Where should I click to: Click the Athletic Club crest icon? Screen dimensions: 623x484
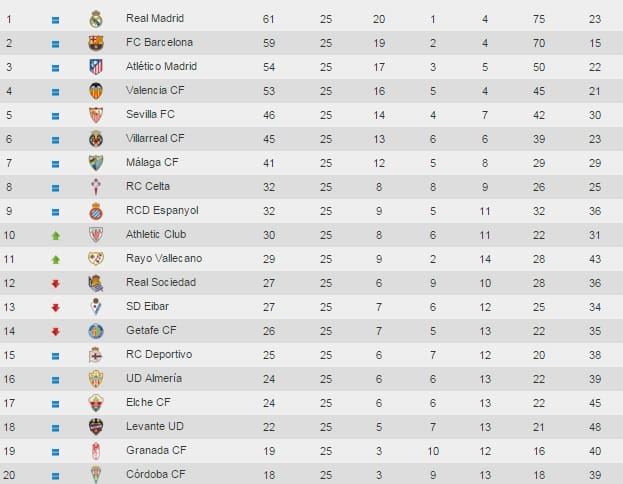[96, 235]
